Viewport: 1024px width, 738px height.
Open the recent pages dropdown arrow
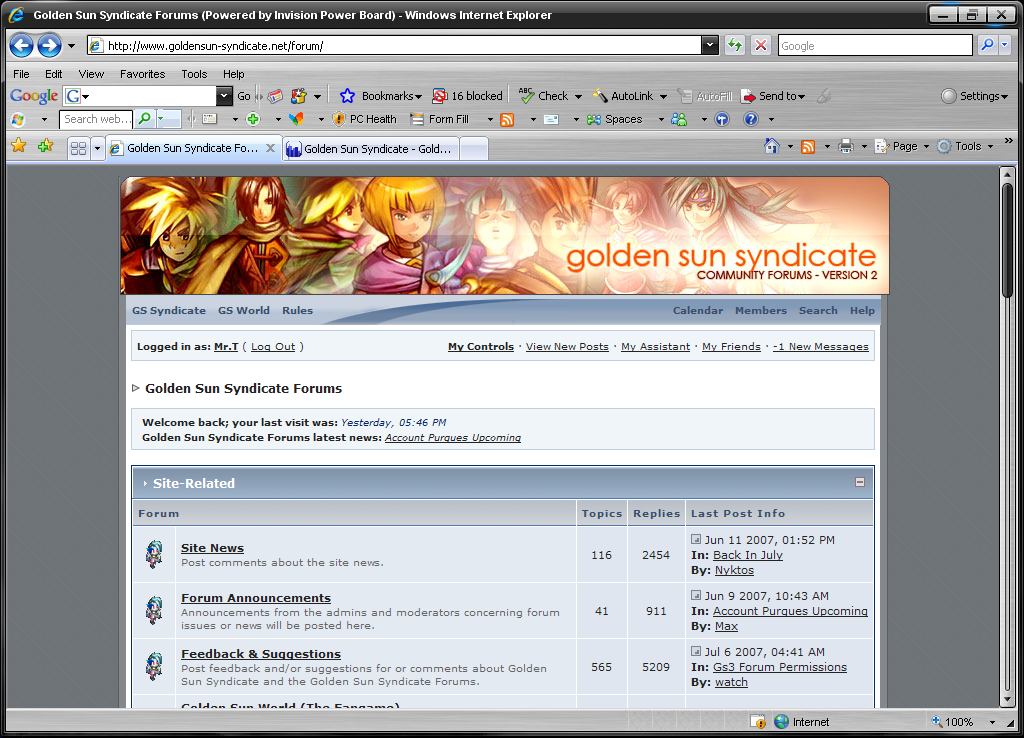(x=71, y=46)
